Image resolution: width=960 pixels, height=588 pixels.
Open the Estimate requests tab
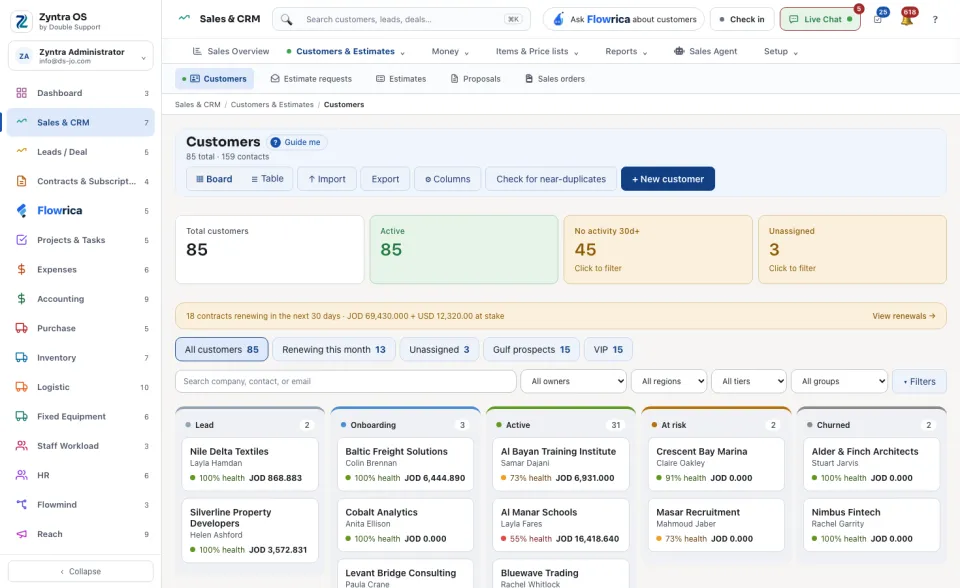point(311,79)
